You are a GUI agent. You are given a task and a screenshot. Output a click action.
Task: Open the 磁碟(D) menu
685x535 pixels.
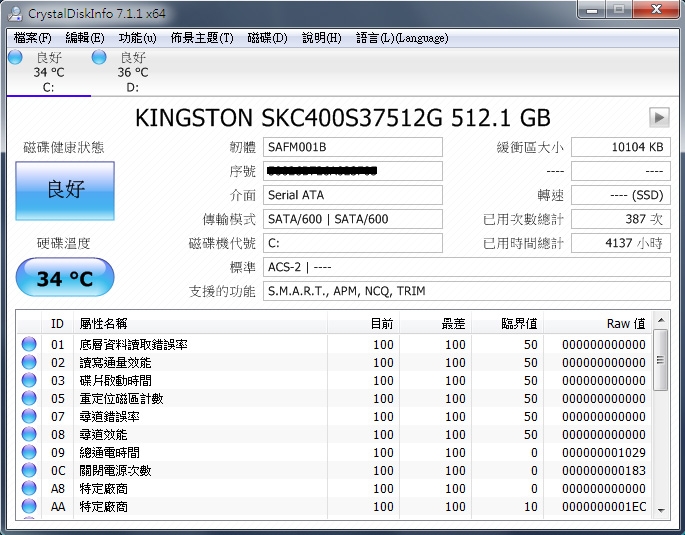267,38
